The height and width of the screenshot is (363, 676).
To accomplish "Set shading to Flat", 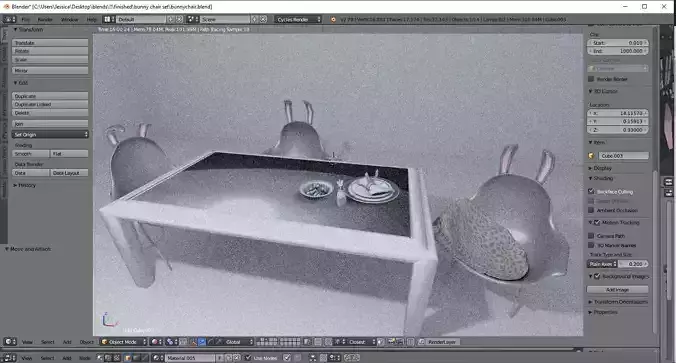I will click(69, 153).
